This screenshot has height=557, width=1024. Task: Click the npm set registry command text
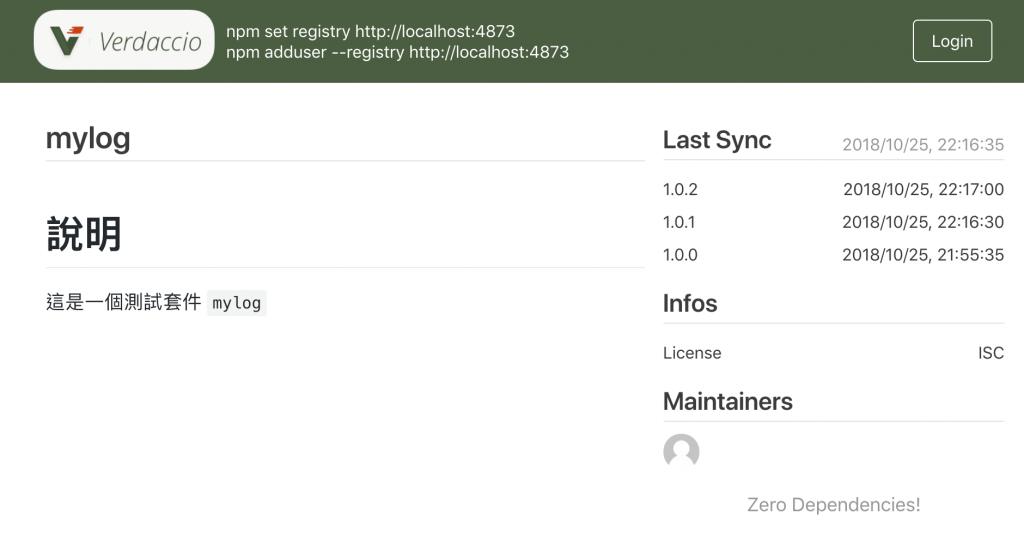click(370, 31)
